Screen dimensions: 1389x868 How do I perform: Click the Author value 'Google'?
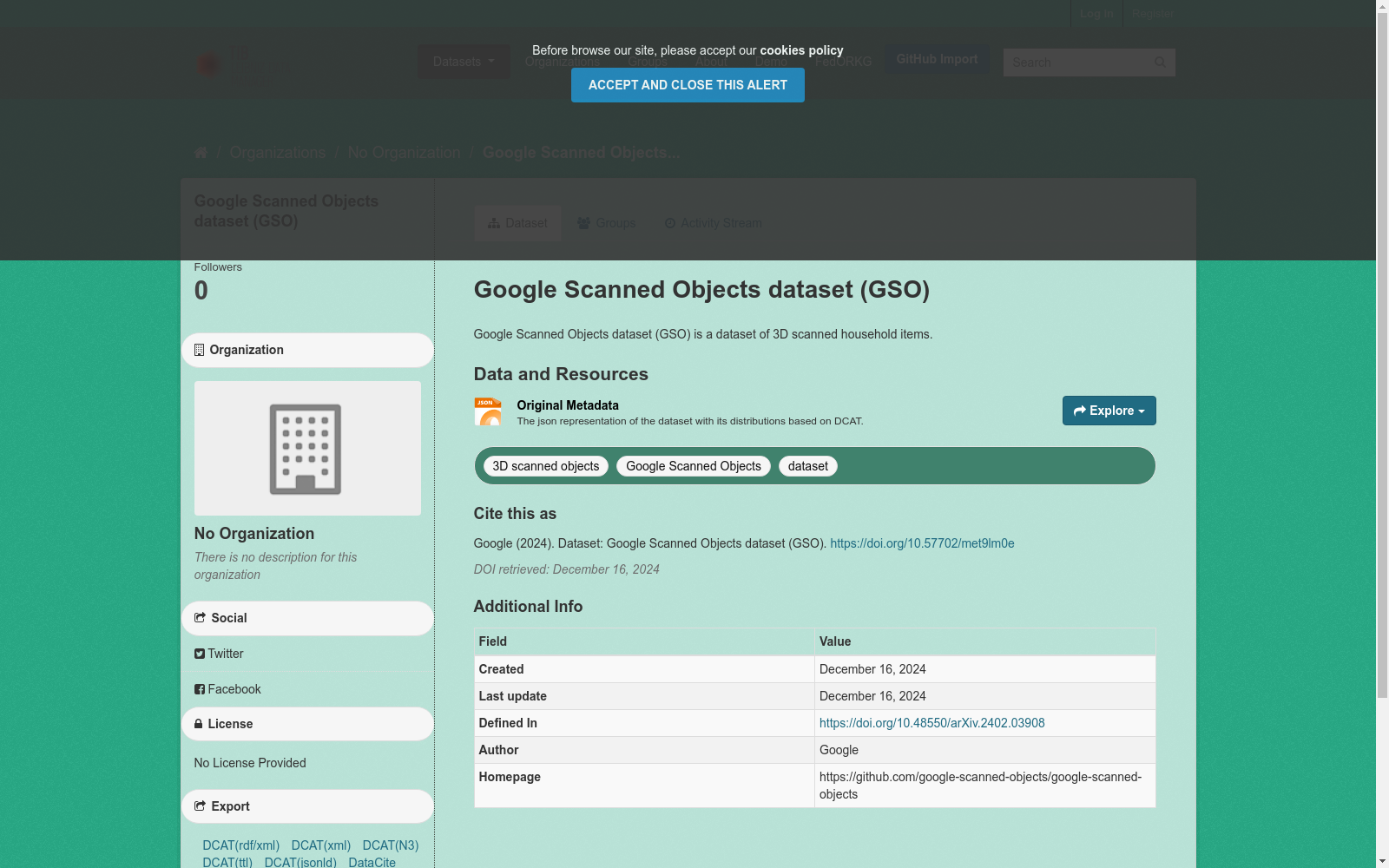839,750
